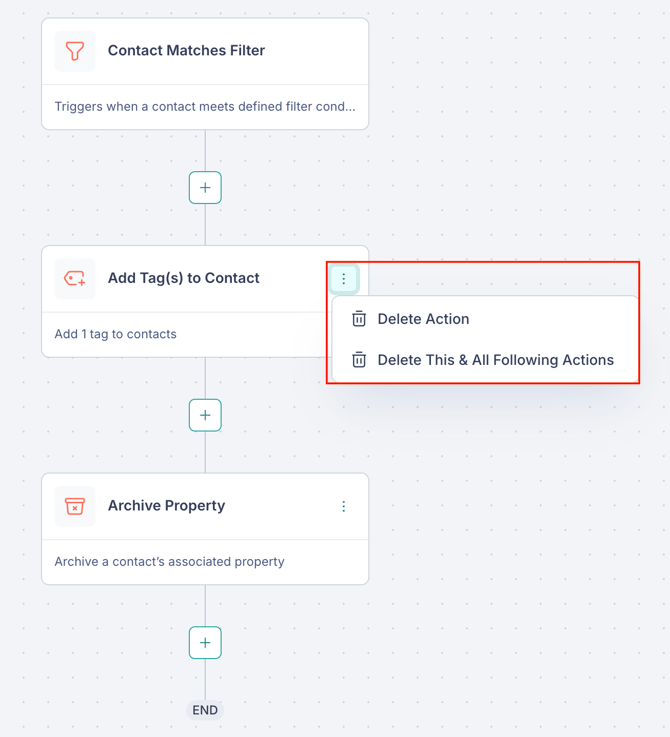Click 'Archive a contact's associated property' text
The width and height of the screenshot is (670, 737).
coord(169,561)
